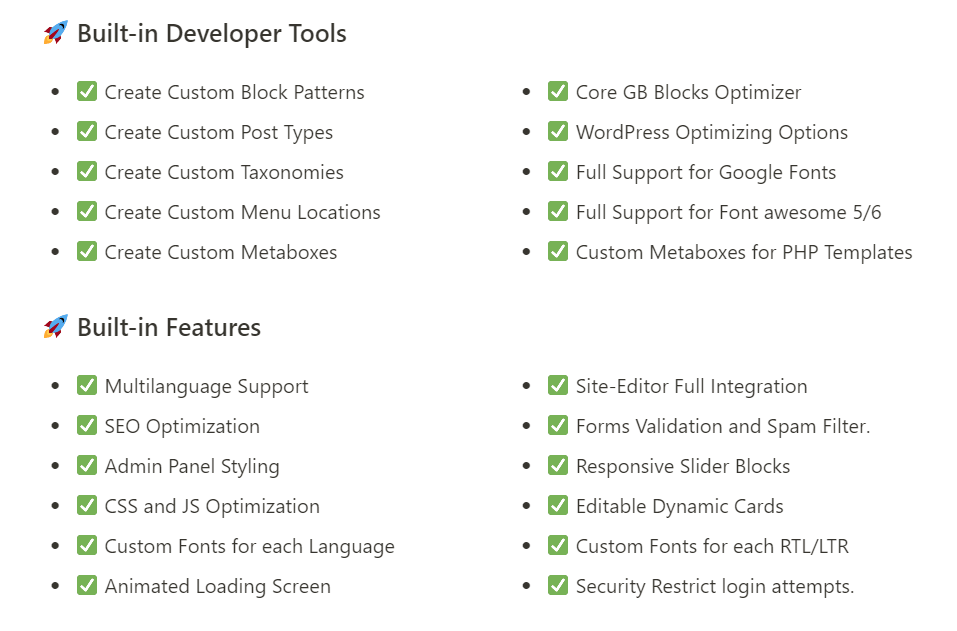This screenshot has height=631, width=957.
Task: Click checkmark box for SEO Optimization
Action: click(87, 425)
